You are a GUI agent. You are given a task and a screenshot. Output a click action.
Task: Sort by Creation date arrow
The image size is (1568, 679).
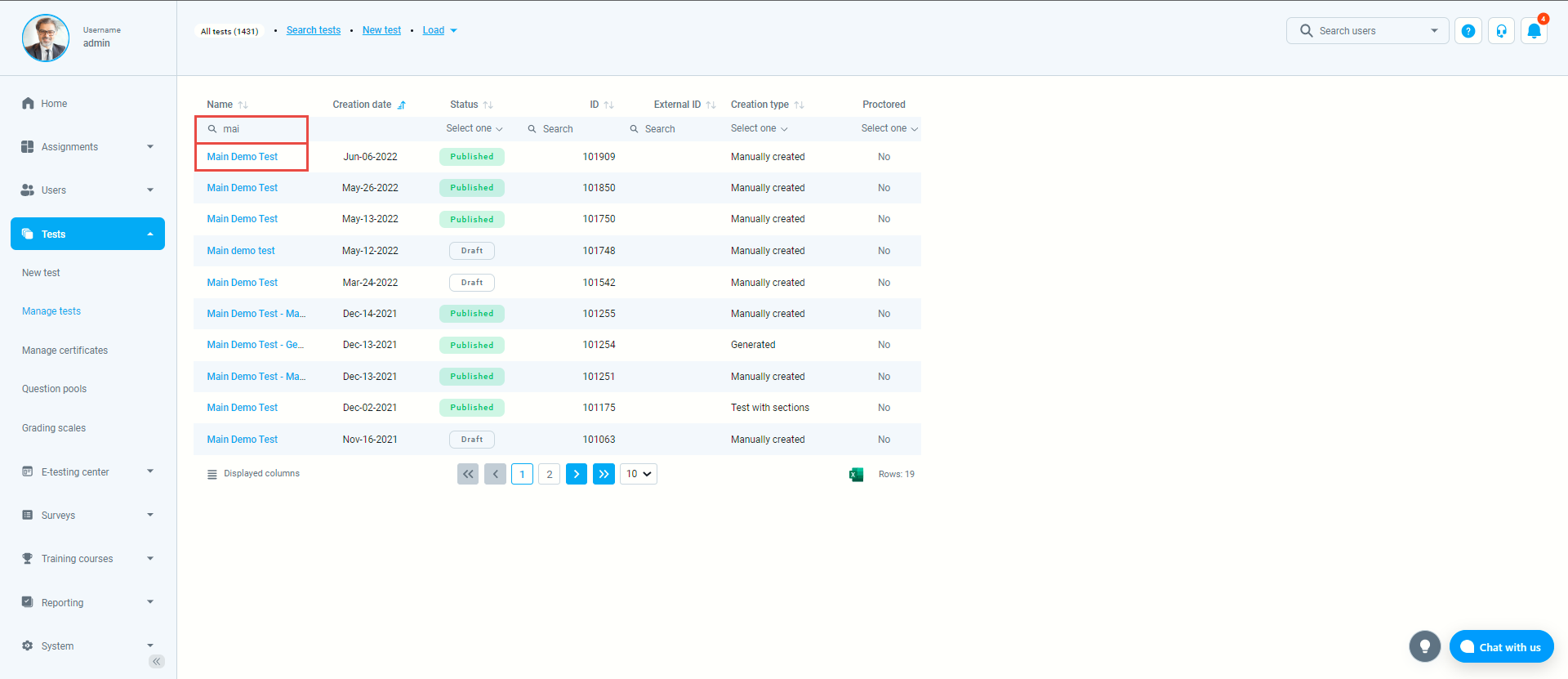coord(402,105)
